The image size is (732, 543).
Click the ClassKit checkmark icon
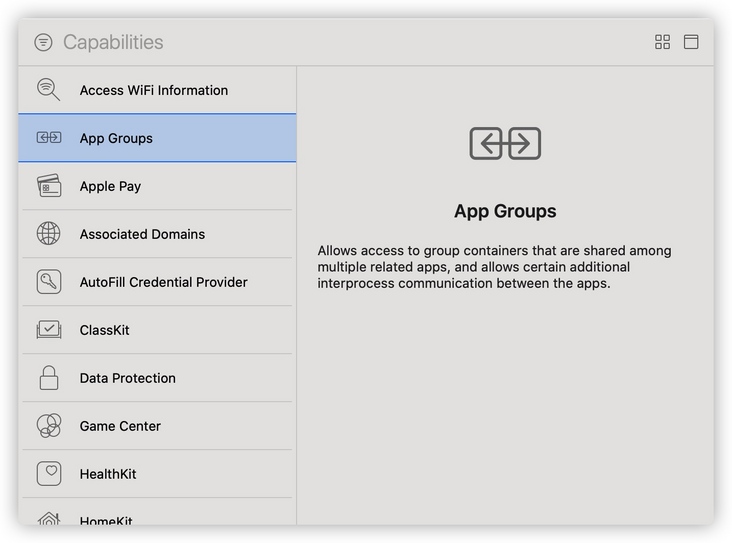49,330
